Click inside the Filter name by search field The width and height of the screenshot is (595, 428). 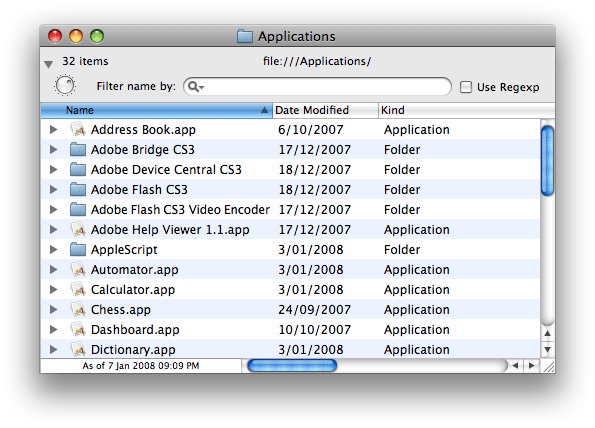317,87
